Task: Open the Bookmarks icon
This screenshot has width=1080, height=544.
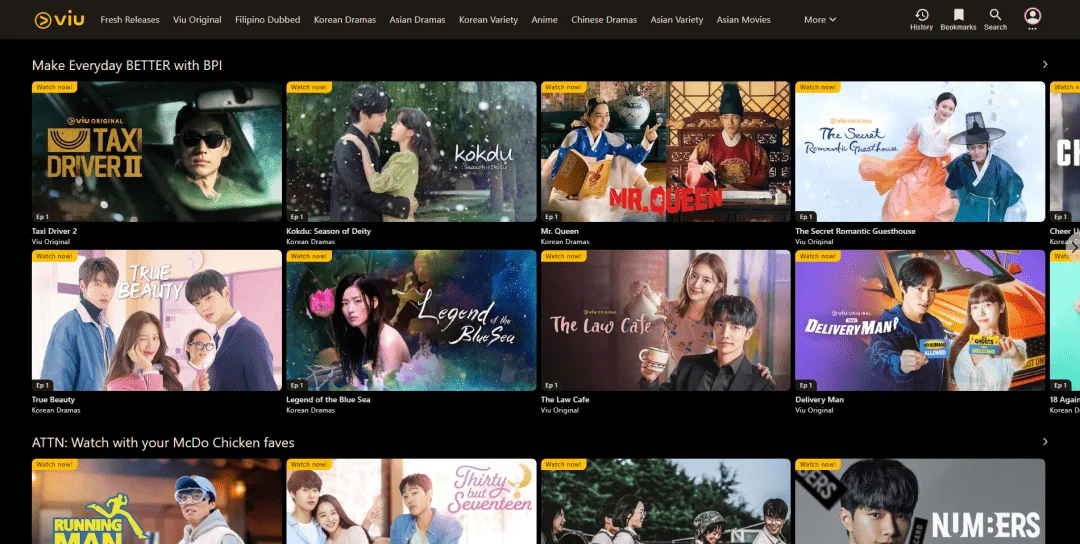Action: click(958, 14)
